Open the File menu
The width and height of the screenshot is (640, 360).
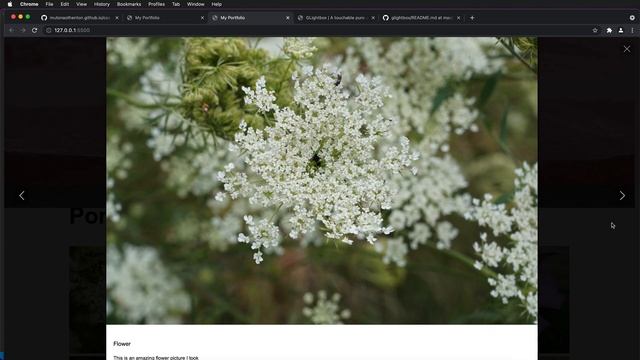point(49,4)
